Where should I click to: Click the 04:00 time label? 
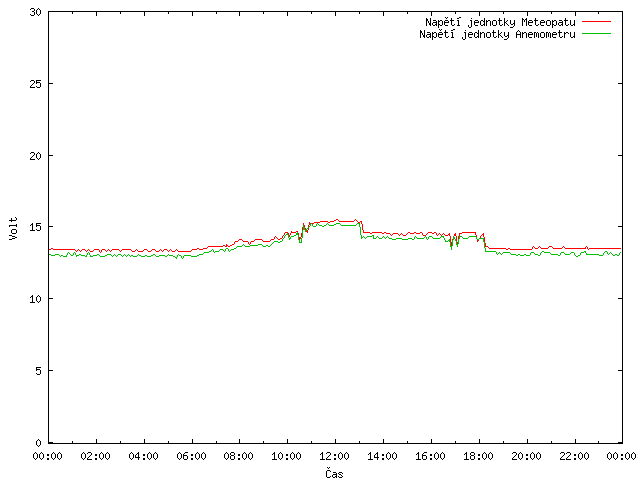[143, 456]
